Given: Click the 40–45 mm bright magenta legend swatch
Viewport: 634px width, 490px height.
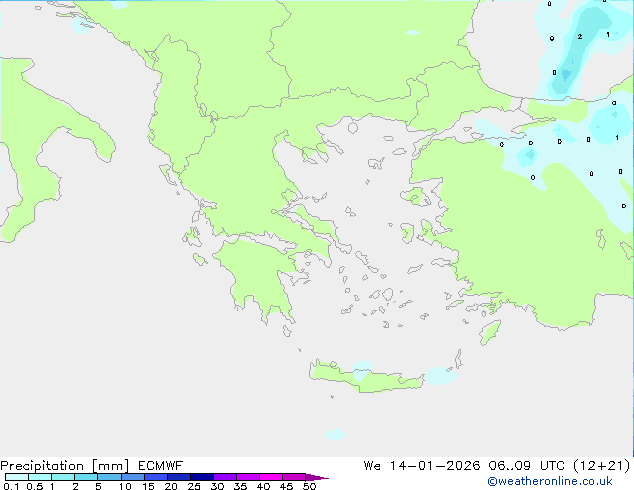Looking at the screenshot, I should coord(271,477).
